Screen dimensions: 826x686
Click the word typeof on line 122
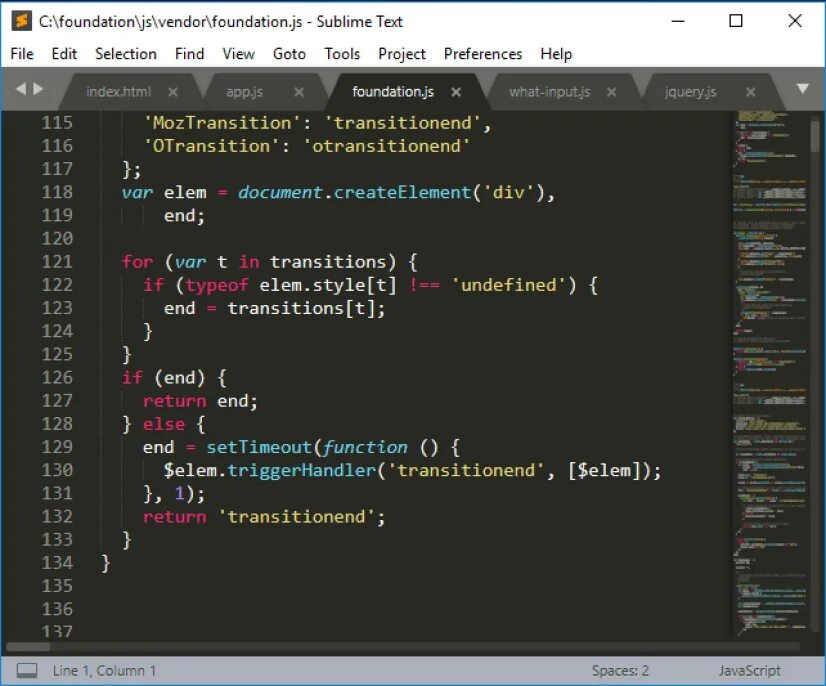[217, 285]
